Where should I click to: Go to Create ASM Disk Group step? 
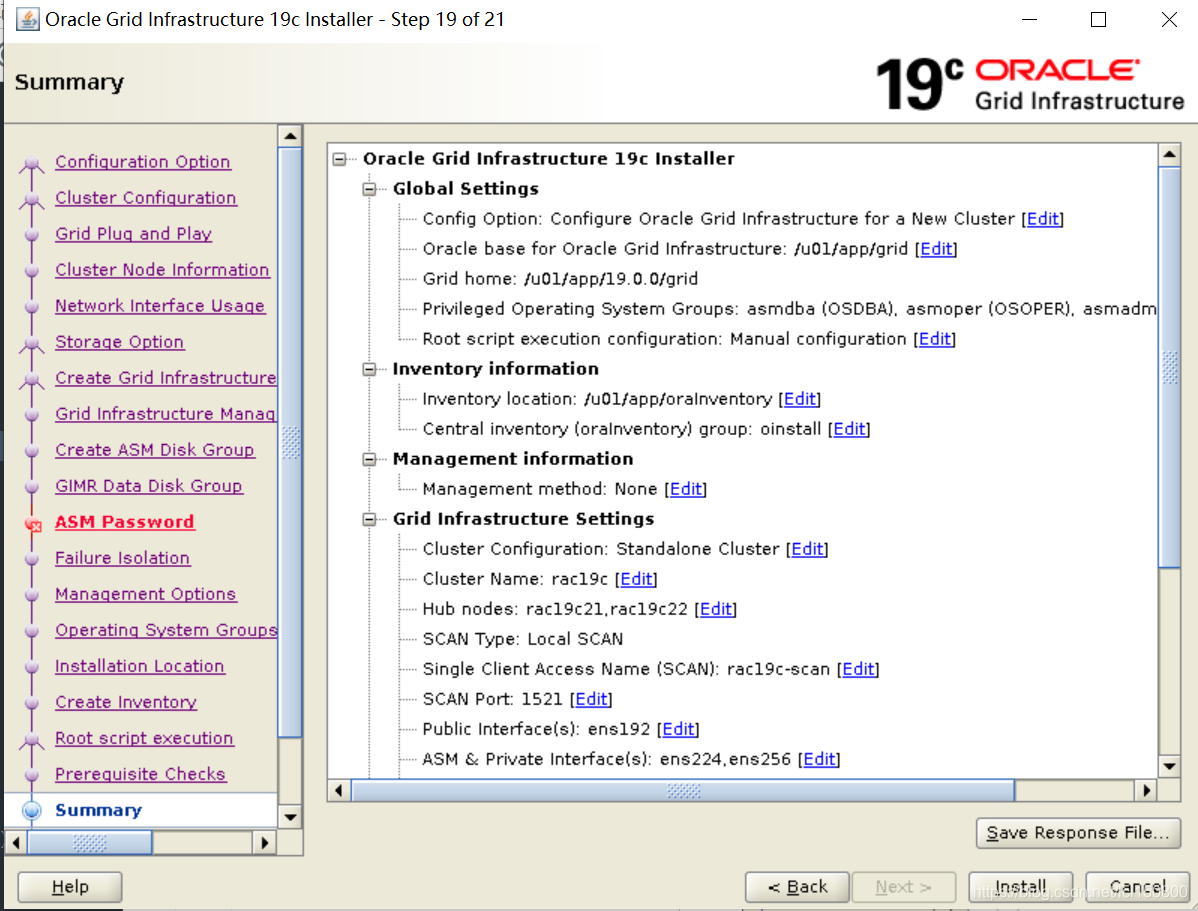[154, 450]
